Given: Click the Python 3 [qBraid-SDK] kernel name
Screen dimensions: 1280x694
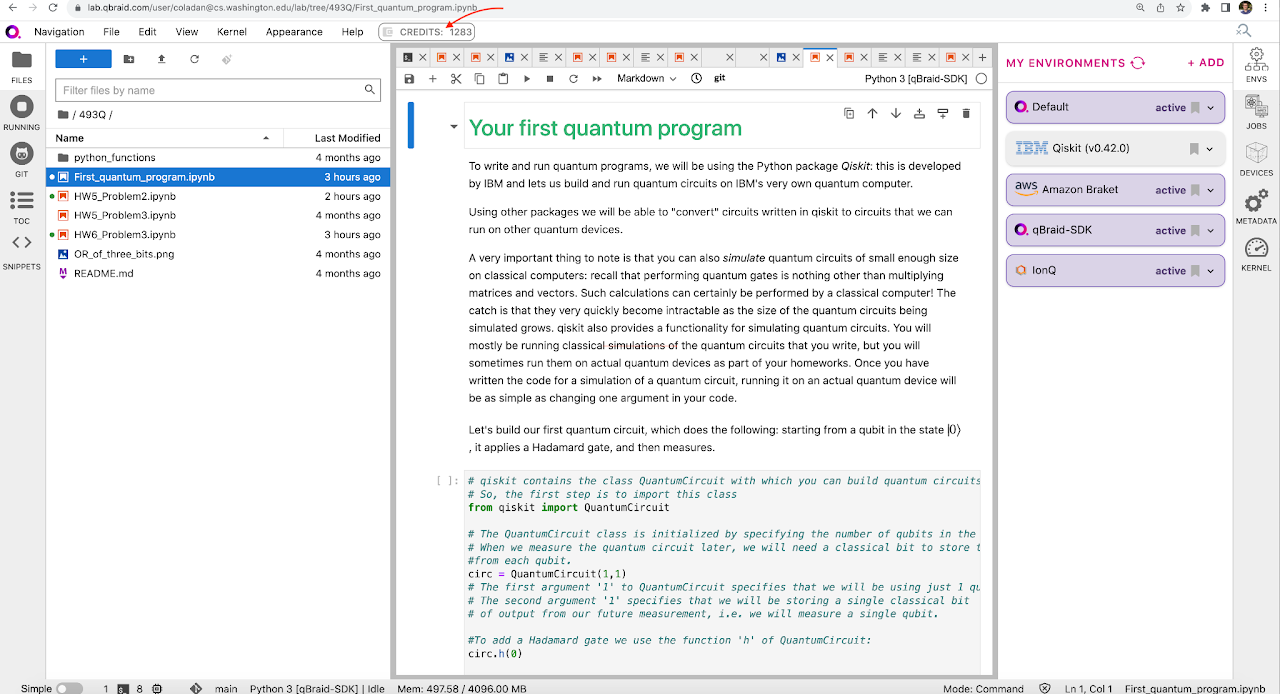Looking at the screenshot, I should (x=915, y=78).
